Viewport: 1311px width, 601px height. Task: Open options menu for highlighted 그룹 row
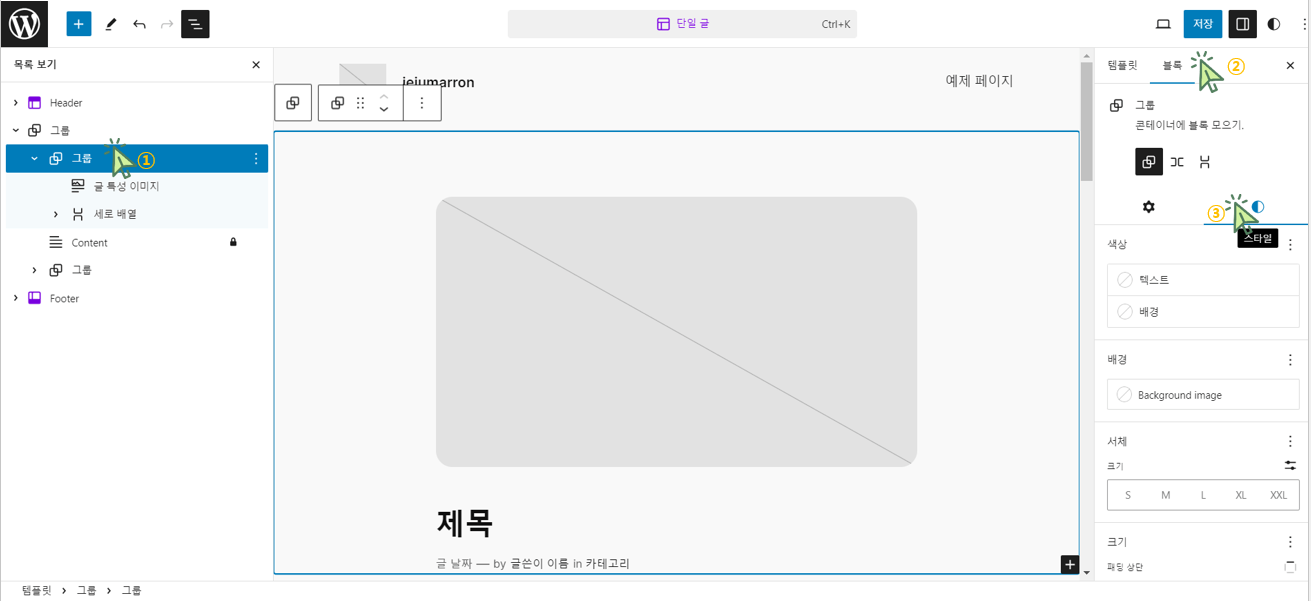pos(256,158)
